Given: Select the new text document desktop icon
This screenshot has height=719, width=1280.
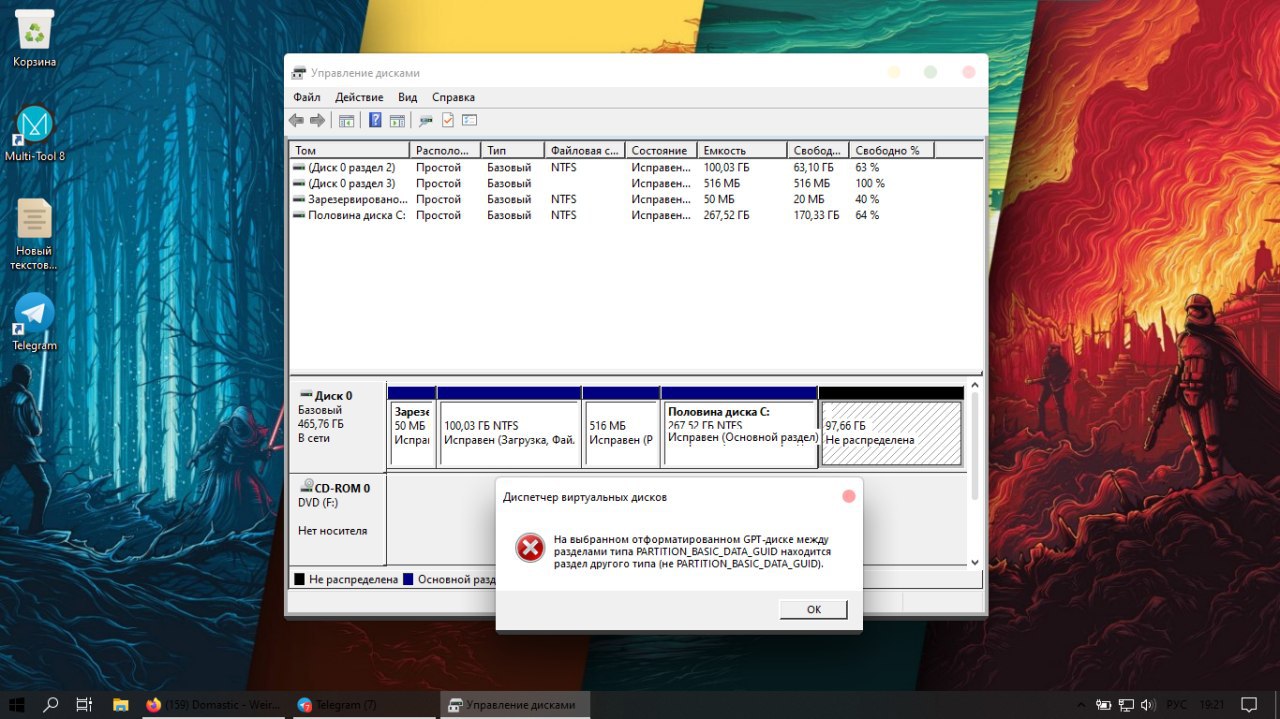Looking at the screenshot, I should tap(34, 234).
